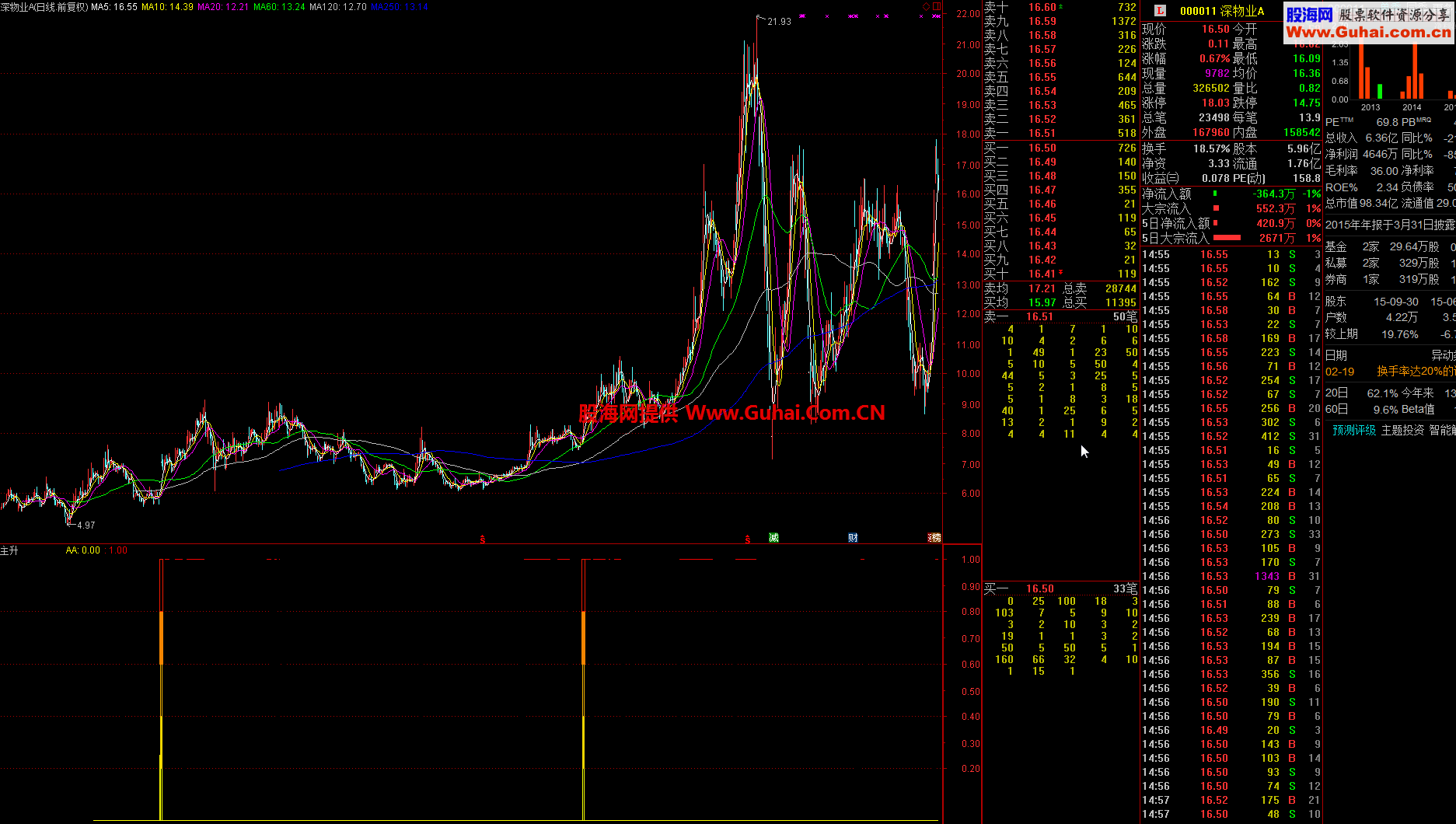Click the last 14:57 trade with volume 48
Screen dimensions: 1456x824
click(x=1231, y=814)
